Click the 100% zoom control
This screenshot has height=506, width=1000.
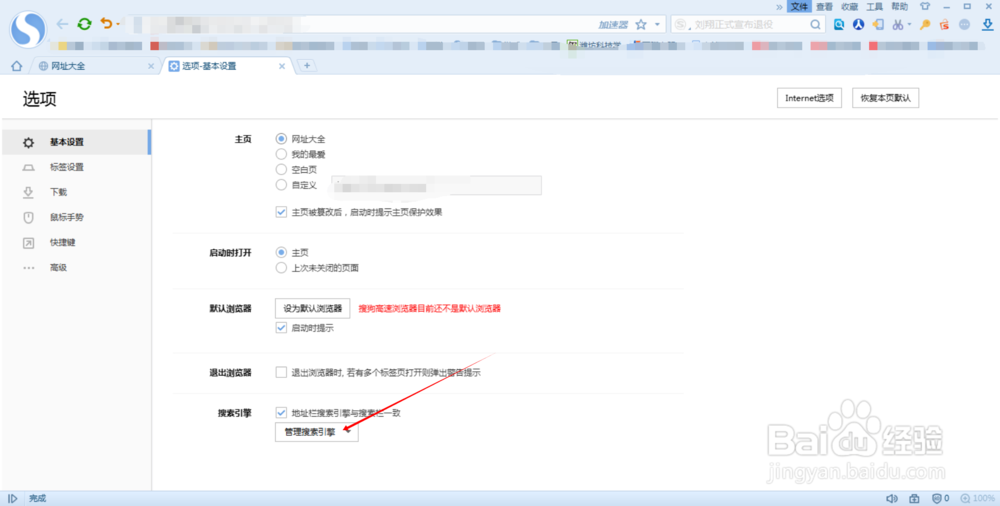[x=977, y=498]
